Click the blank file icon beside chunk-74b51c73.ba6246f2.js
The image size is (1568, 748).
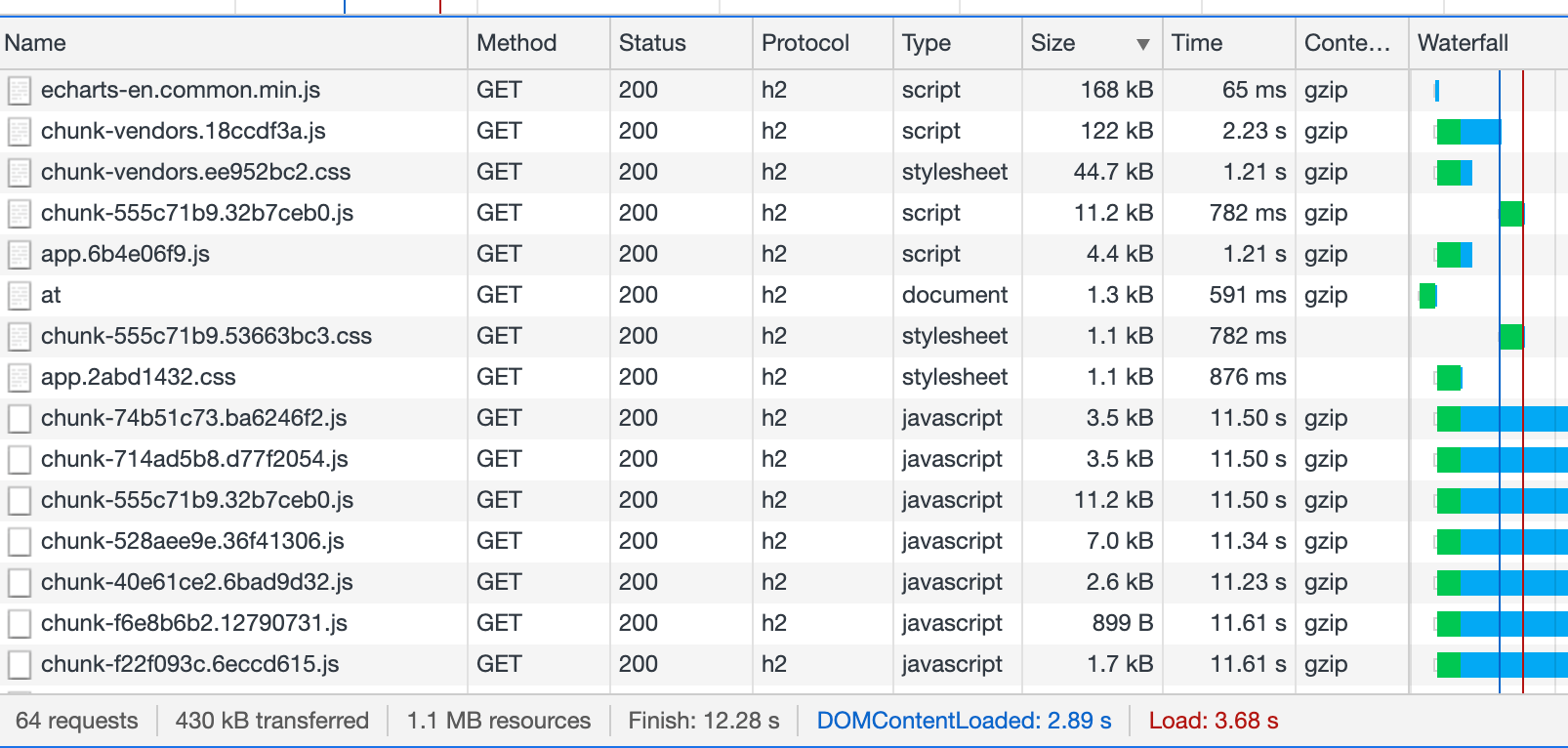19,419
